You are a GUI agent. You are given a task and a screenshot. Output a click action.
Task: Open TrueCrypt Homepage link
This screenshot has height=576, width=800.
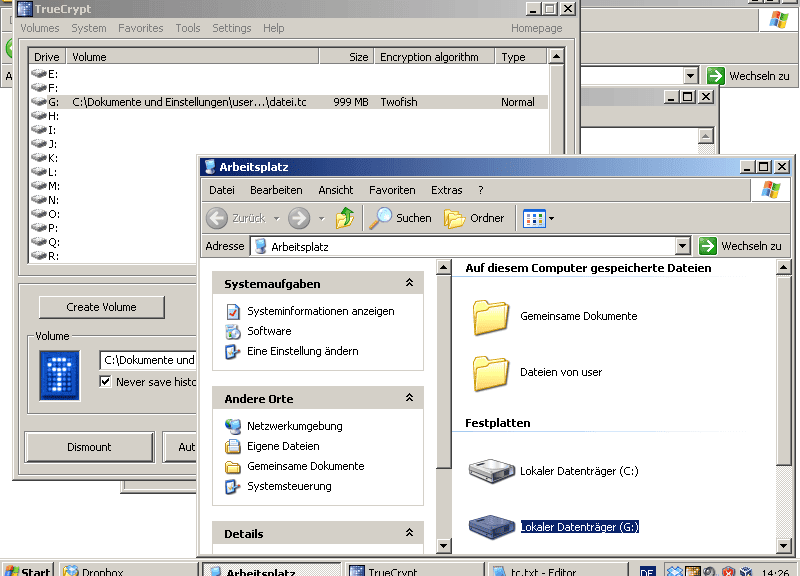(x=537, y=29)
